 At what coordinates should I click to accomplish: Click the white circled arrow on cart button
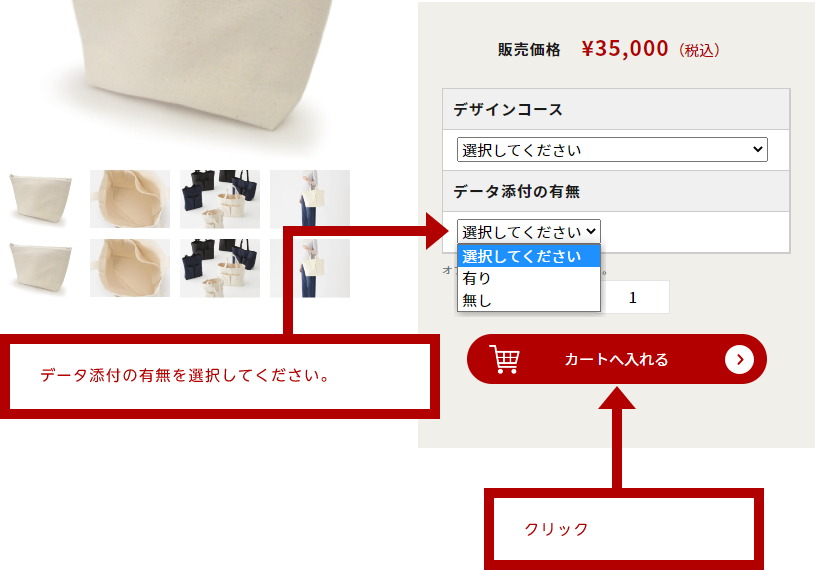click(x=739, y=359)
